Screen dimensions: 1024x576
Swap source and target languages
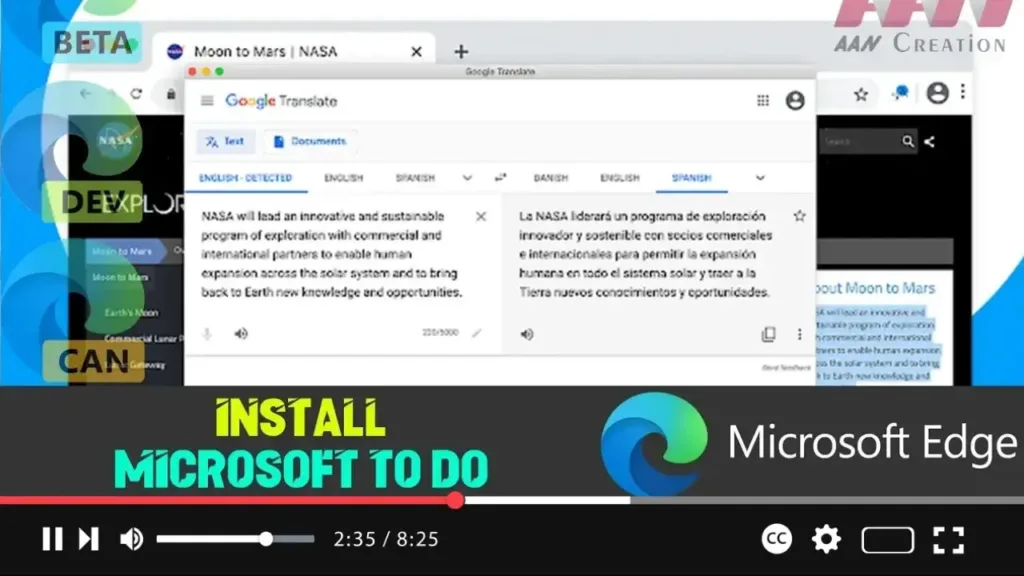pos(500,178)
